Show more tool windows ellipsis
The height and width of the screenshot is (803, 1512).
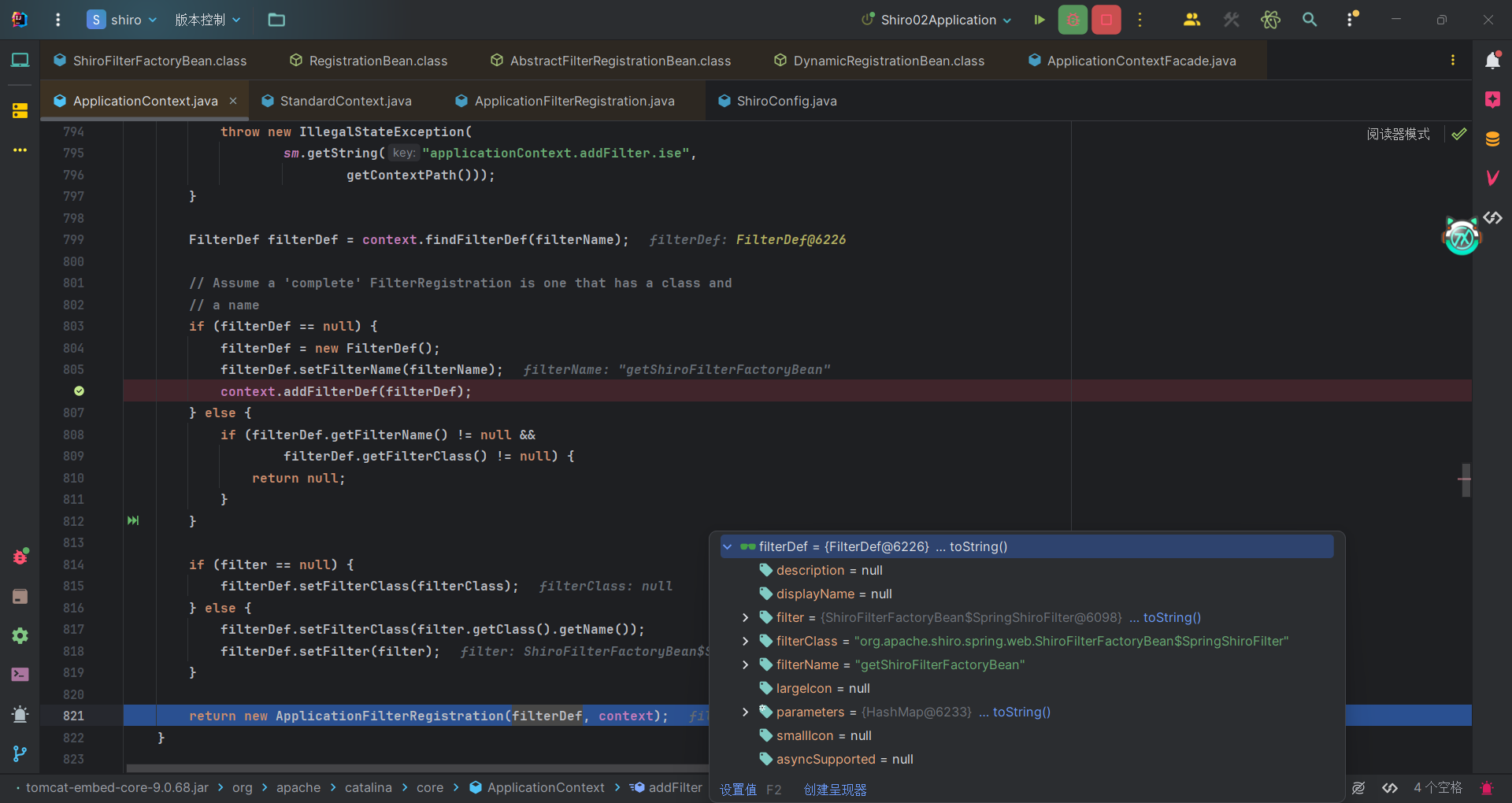point(20,150)
